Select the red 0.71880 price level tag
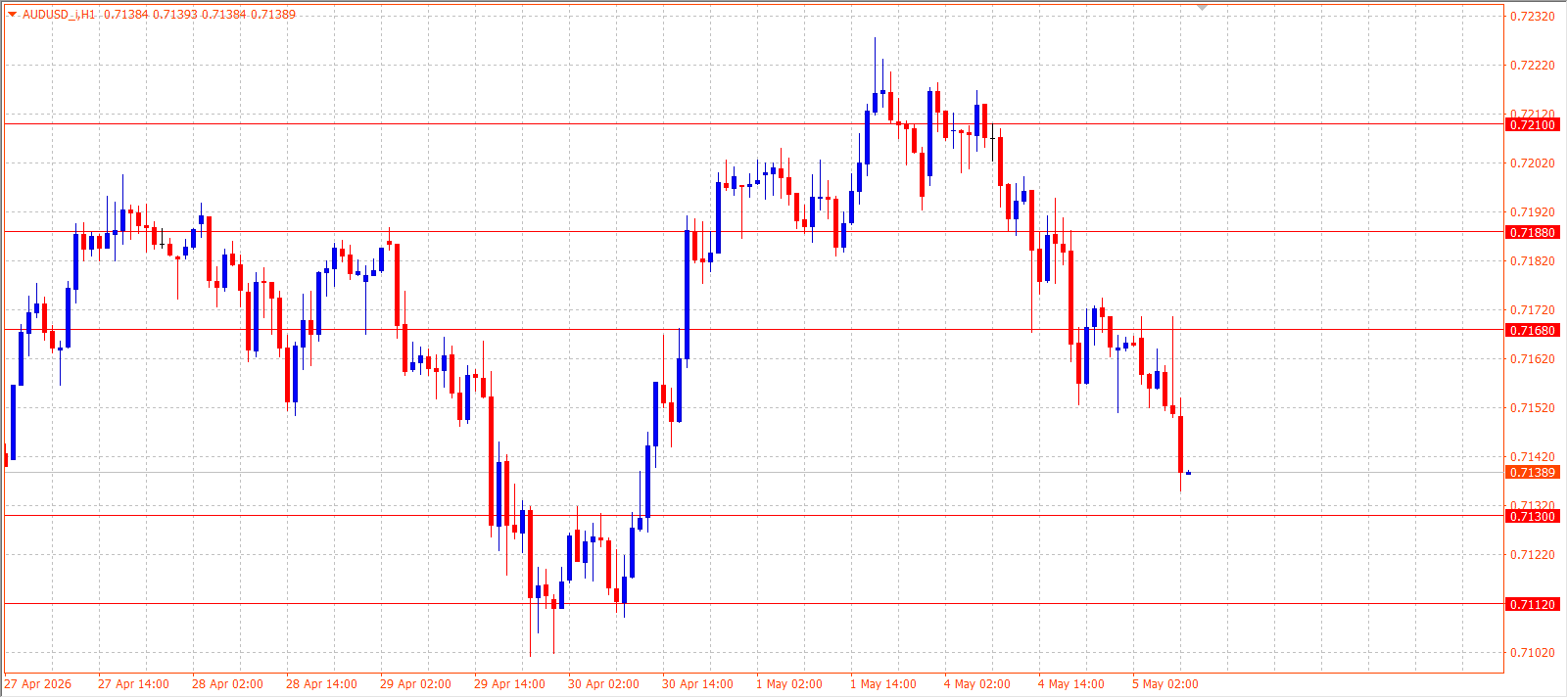 [1532, 233]
